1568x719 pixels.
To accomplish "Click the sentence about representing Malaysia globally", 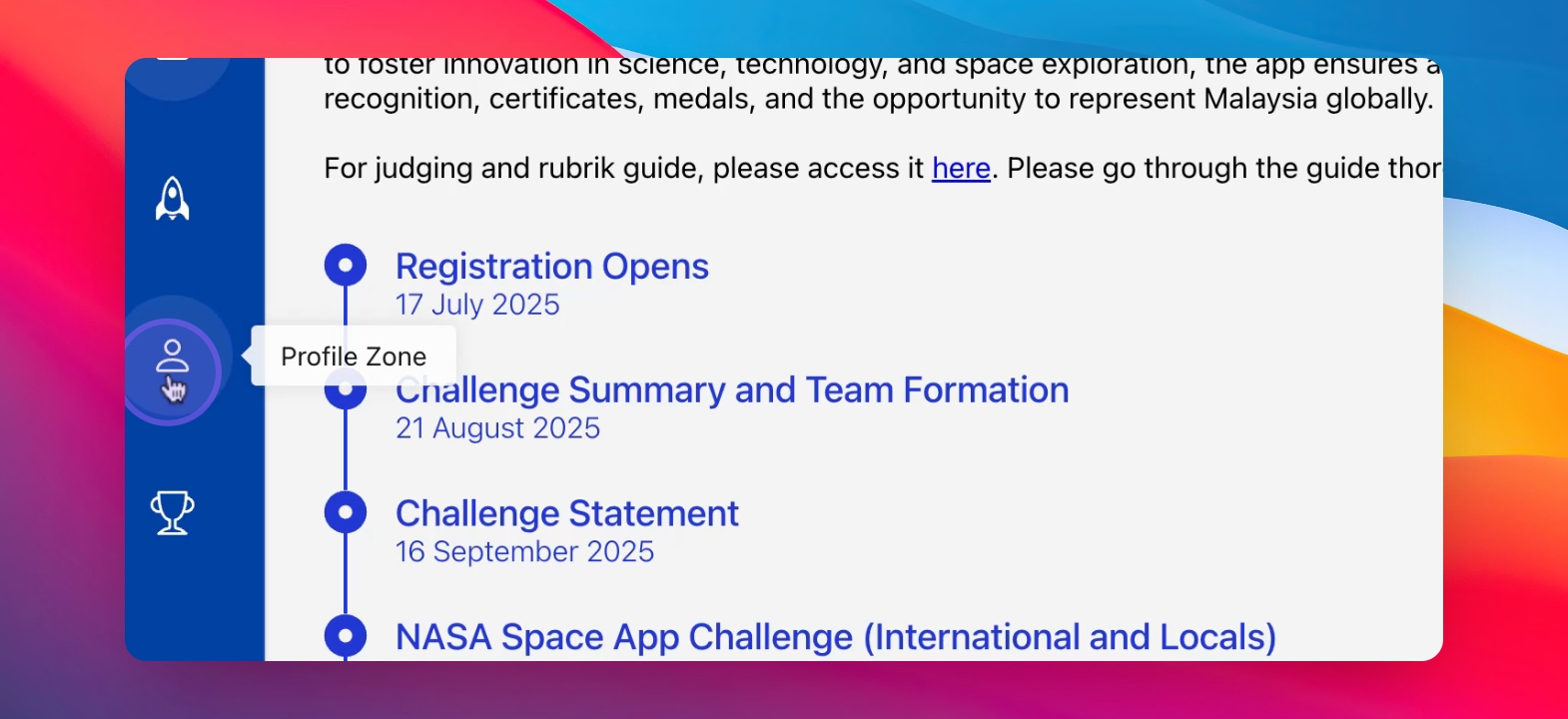I will coord(878,99).
